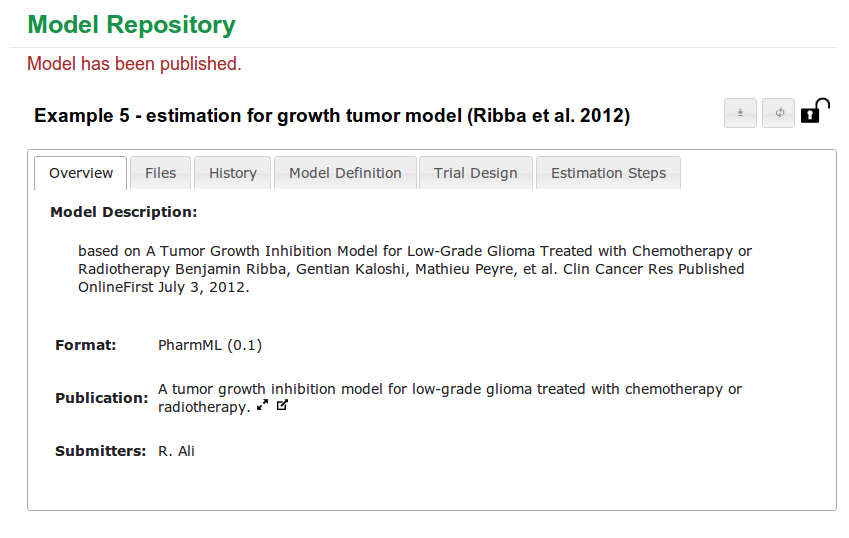Click the open padlock icon

coord(815,111)
